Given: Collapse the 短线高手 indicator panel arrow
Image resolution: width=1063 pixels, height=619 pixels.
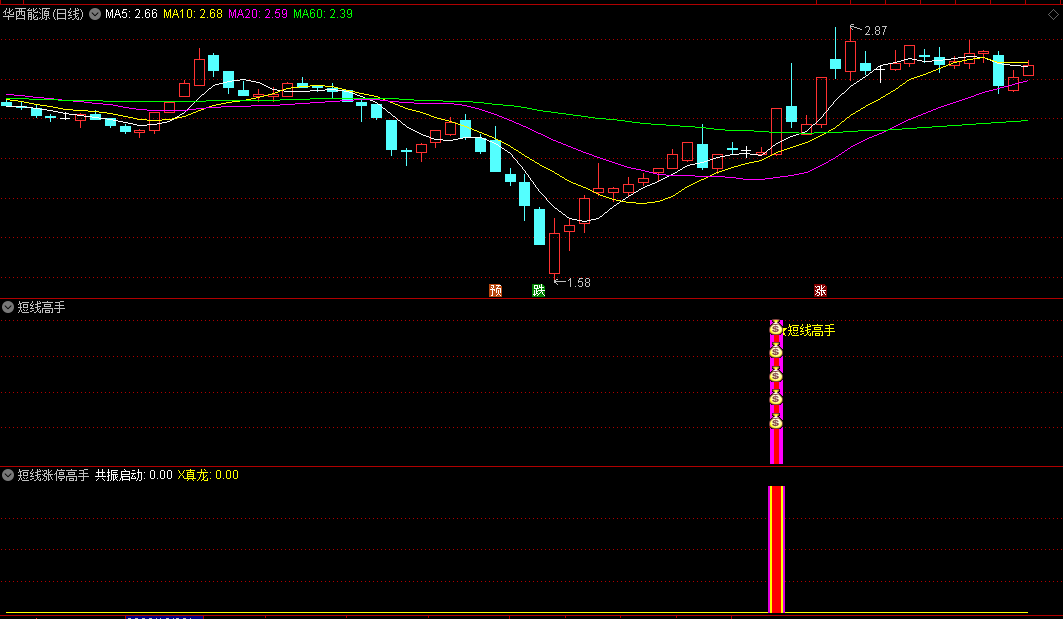Looking at the screenshot, I should (x=8, y=307).
